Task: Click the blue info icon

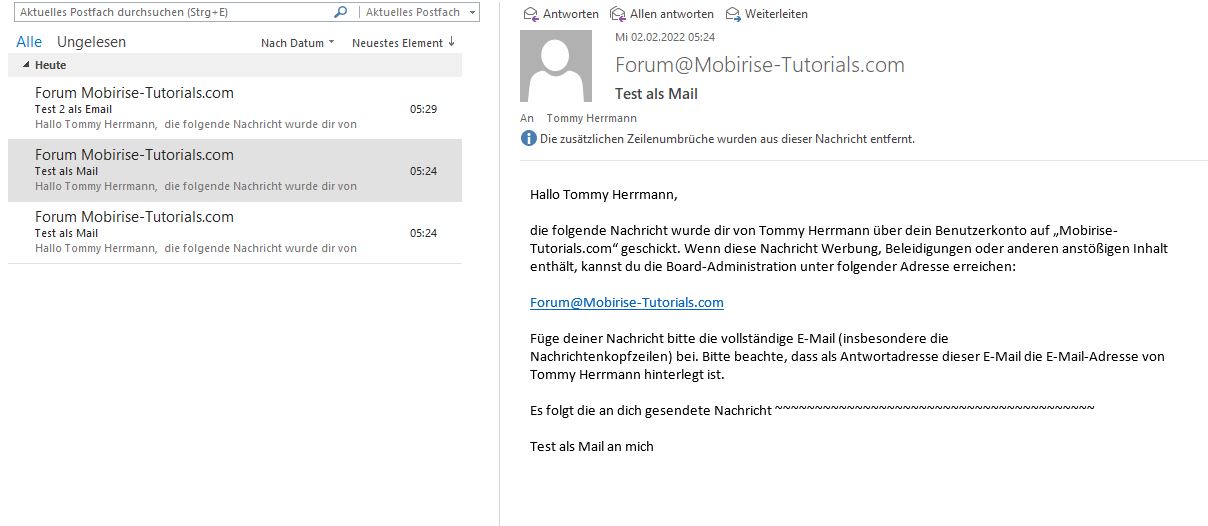Action: point(529,139)
